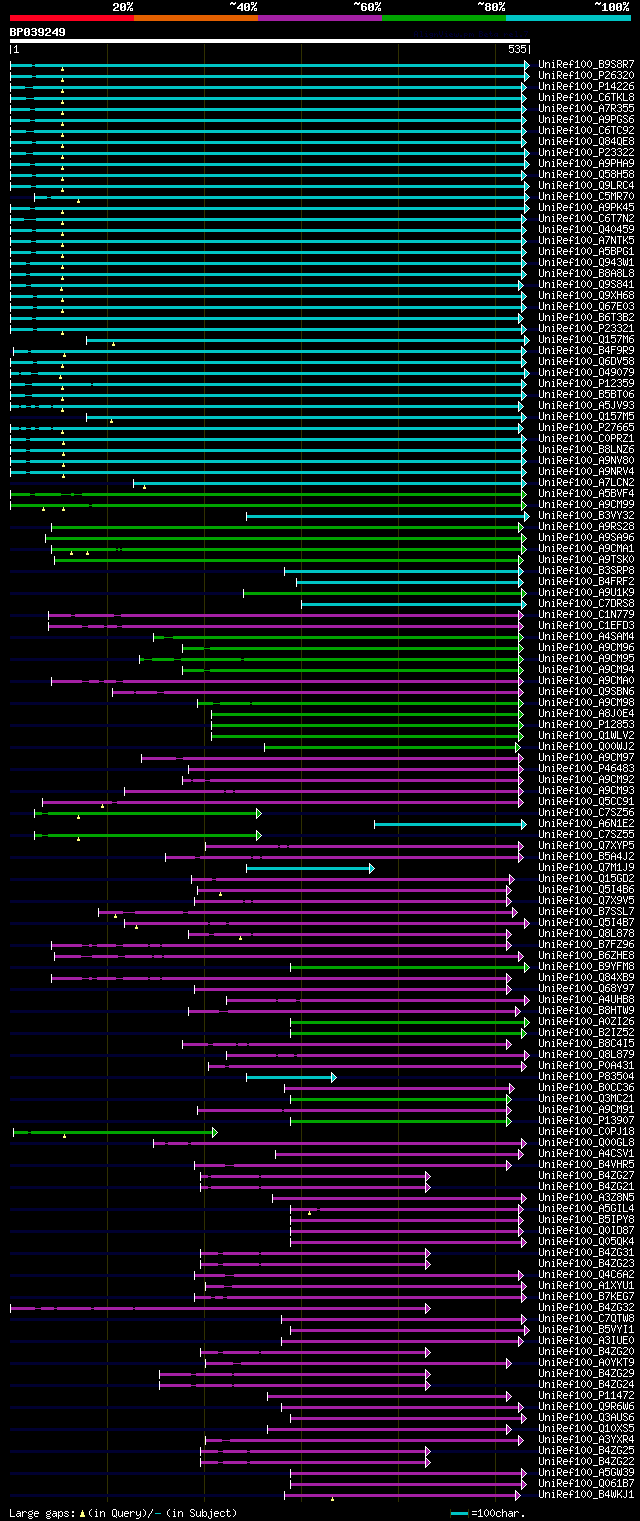Select the query ID BP039249
This screenshot has height=1521, width=640.
[38, 32]
